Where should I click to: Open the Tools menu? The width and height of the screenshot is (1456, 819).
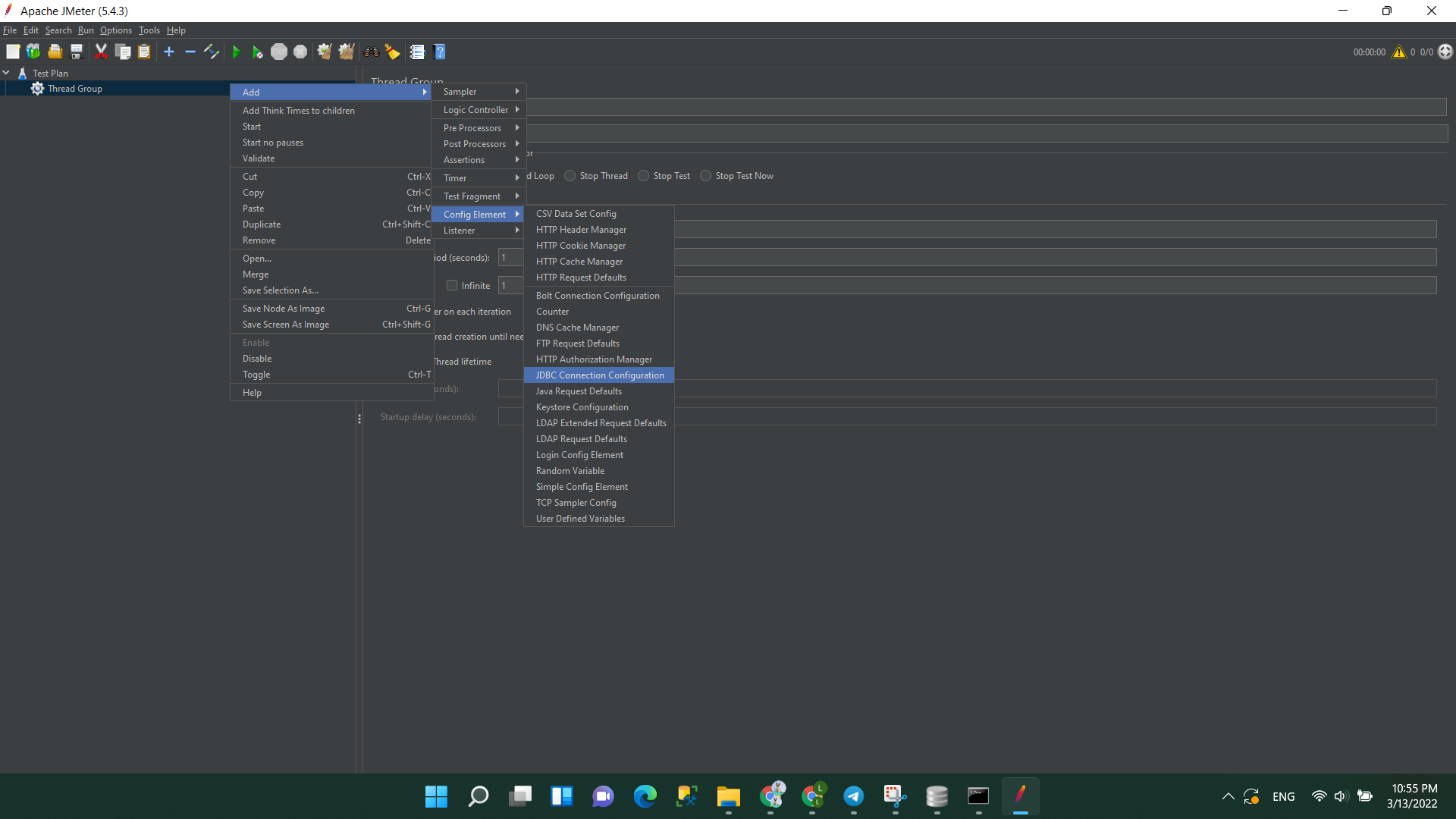coord(149,30)
